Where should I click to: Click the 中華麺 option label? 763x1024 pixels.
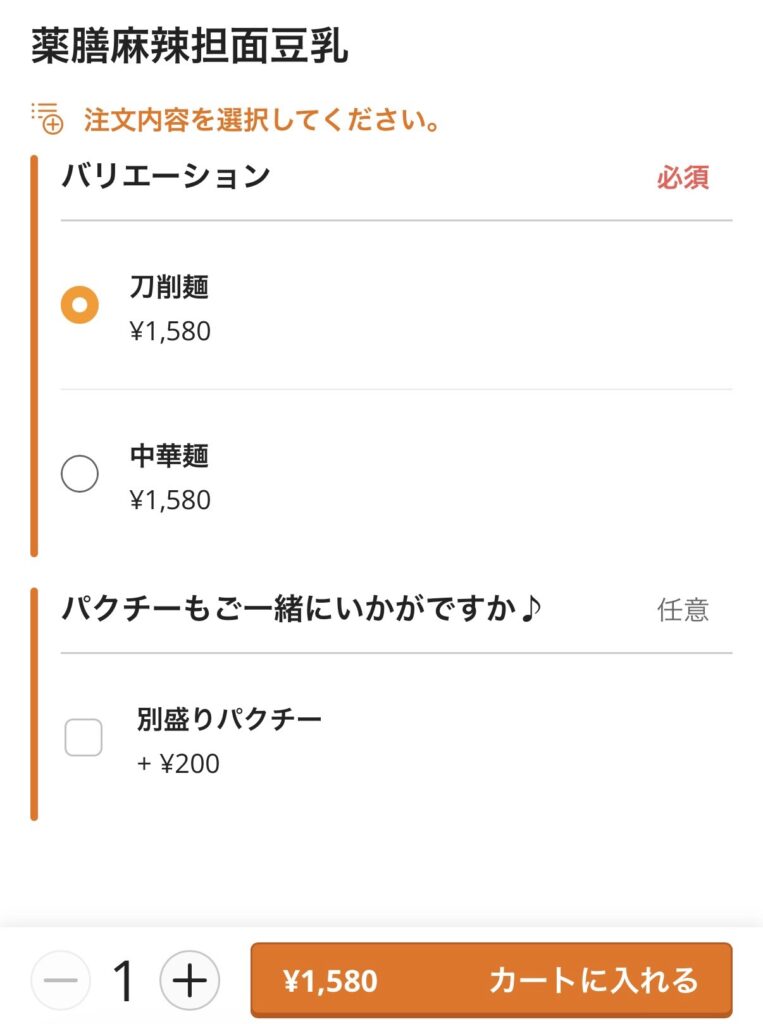pyautogui.click(x=169, y=456)
